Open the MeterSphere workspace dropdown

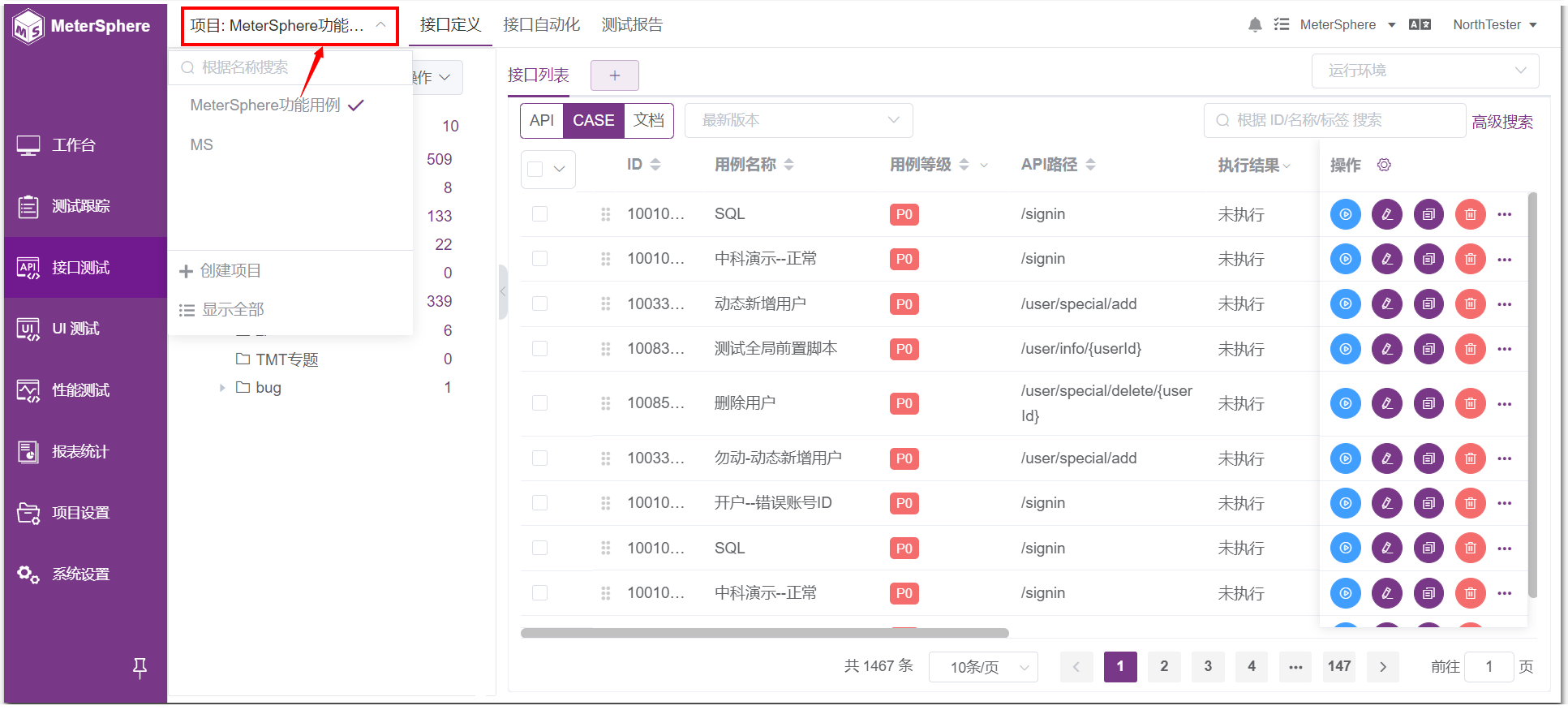pos(1347,25)
